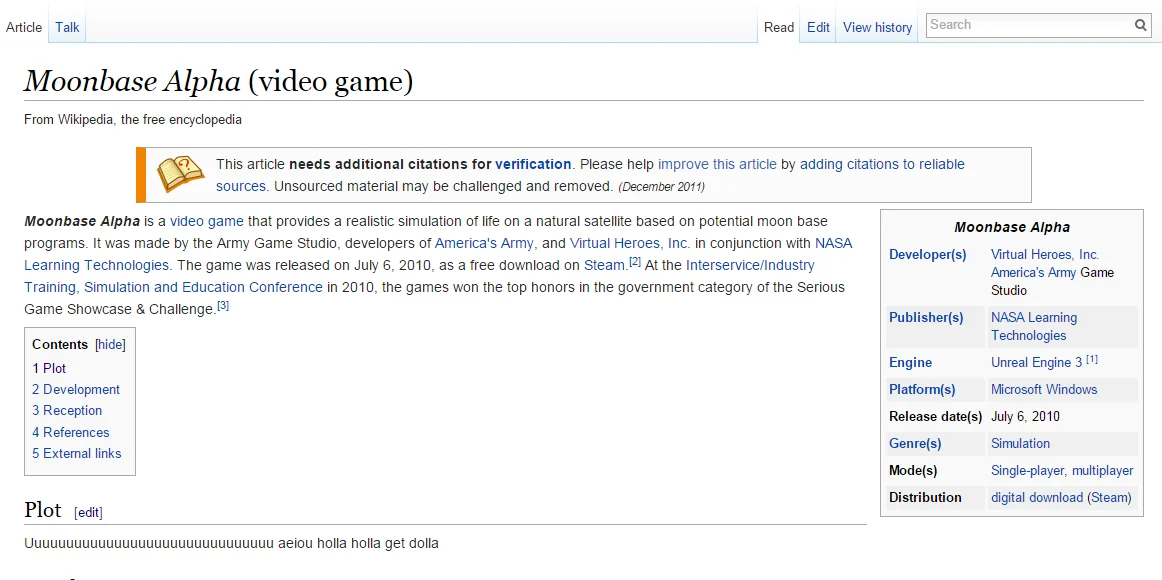The image size is (1162, 580).
Task: Switch to the Talk tab
Action: [67, 27]
